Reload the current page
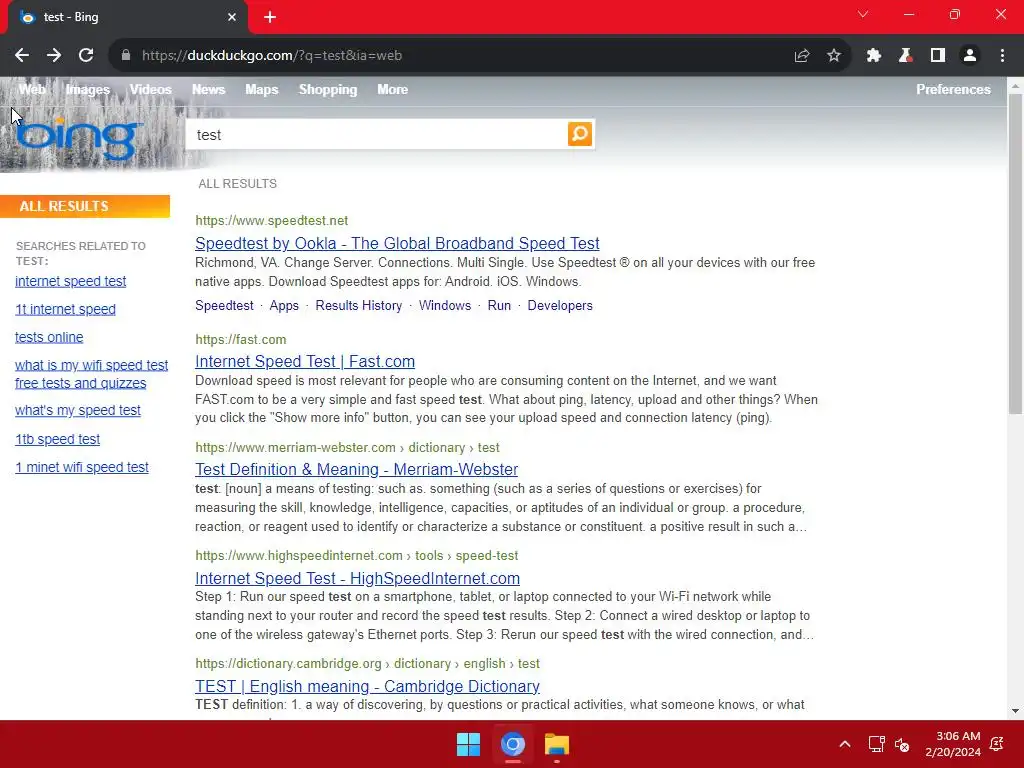Screen dimensions: 1024x768 click(86, 56)
